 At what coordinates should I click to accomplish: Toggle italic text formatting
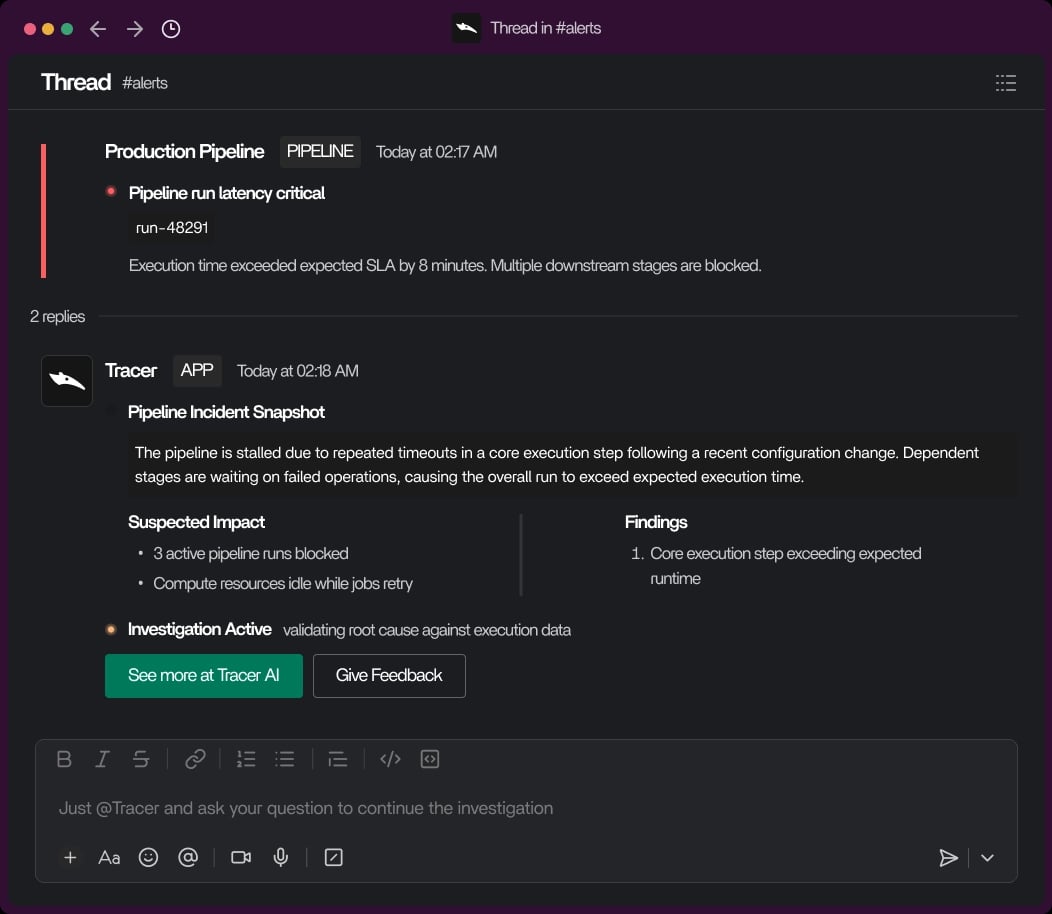coord(102,759)
